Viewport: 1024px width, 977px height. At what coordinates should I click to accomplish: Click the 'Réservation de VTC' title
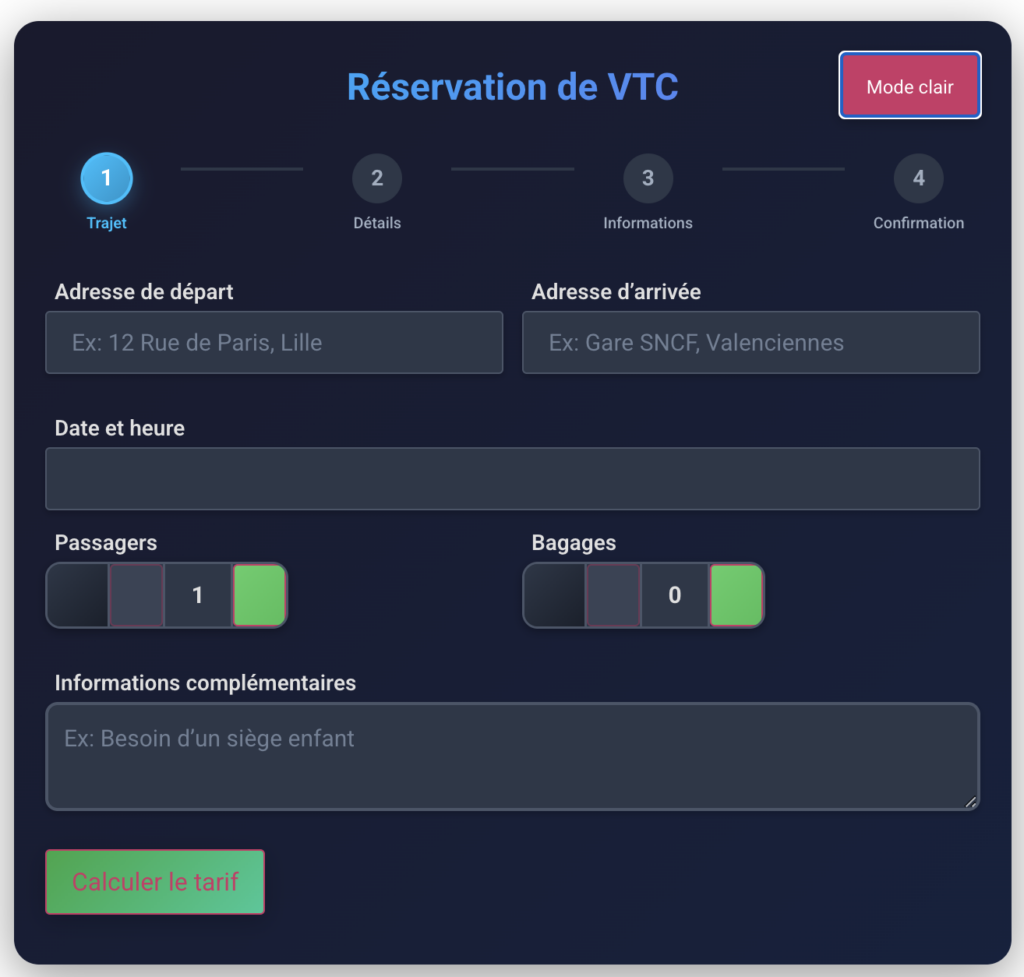pyautogui.click(x=512, y=87)
